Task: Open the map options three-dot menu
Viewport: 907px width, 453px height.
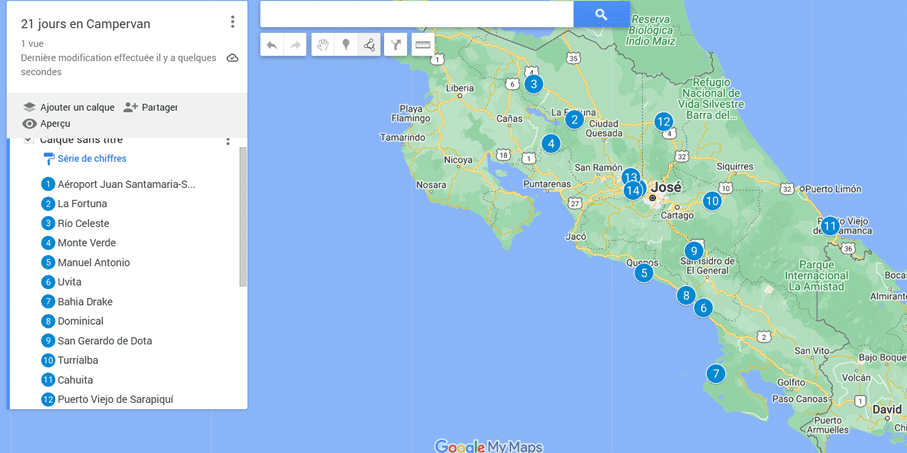Action: pos(233,22)
